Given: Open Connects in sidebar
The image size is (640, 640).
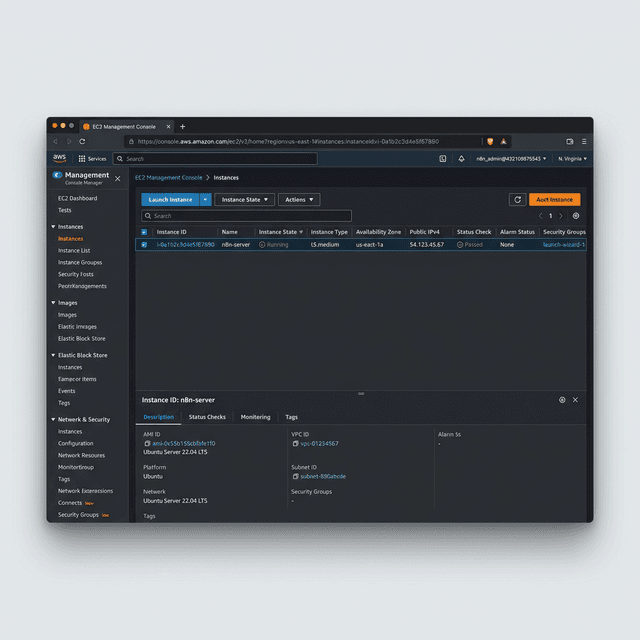Looking at the screenshot, I should pos(70,503).
